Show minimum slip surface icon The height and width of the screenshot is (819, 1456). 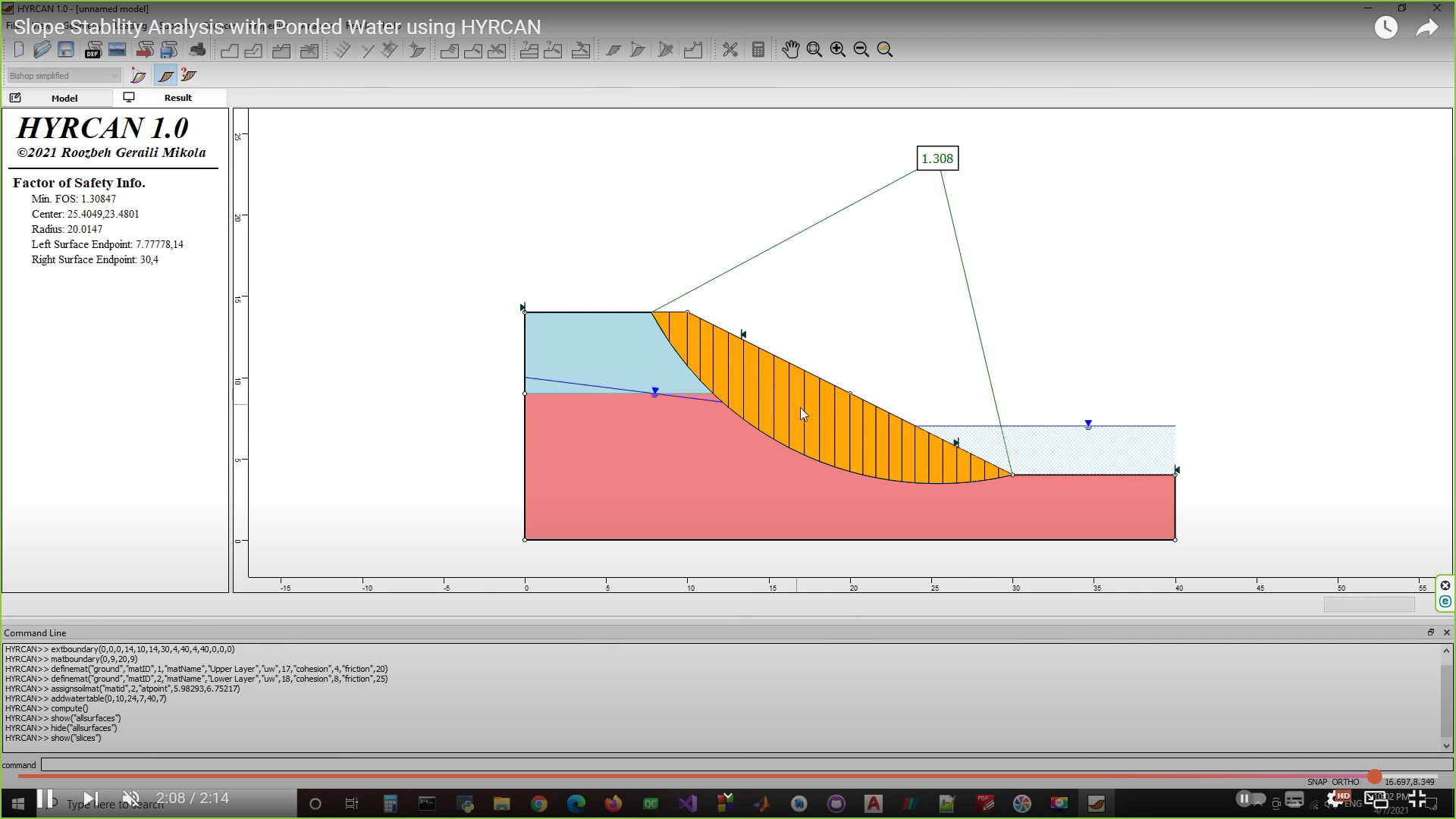tap(138, 75)
